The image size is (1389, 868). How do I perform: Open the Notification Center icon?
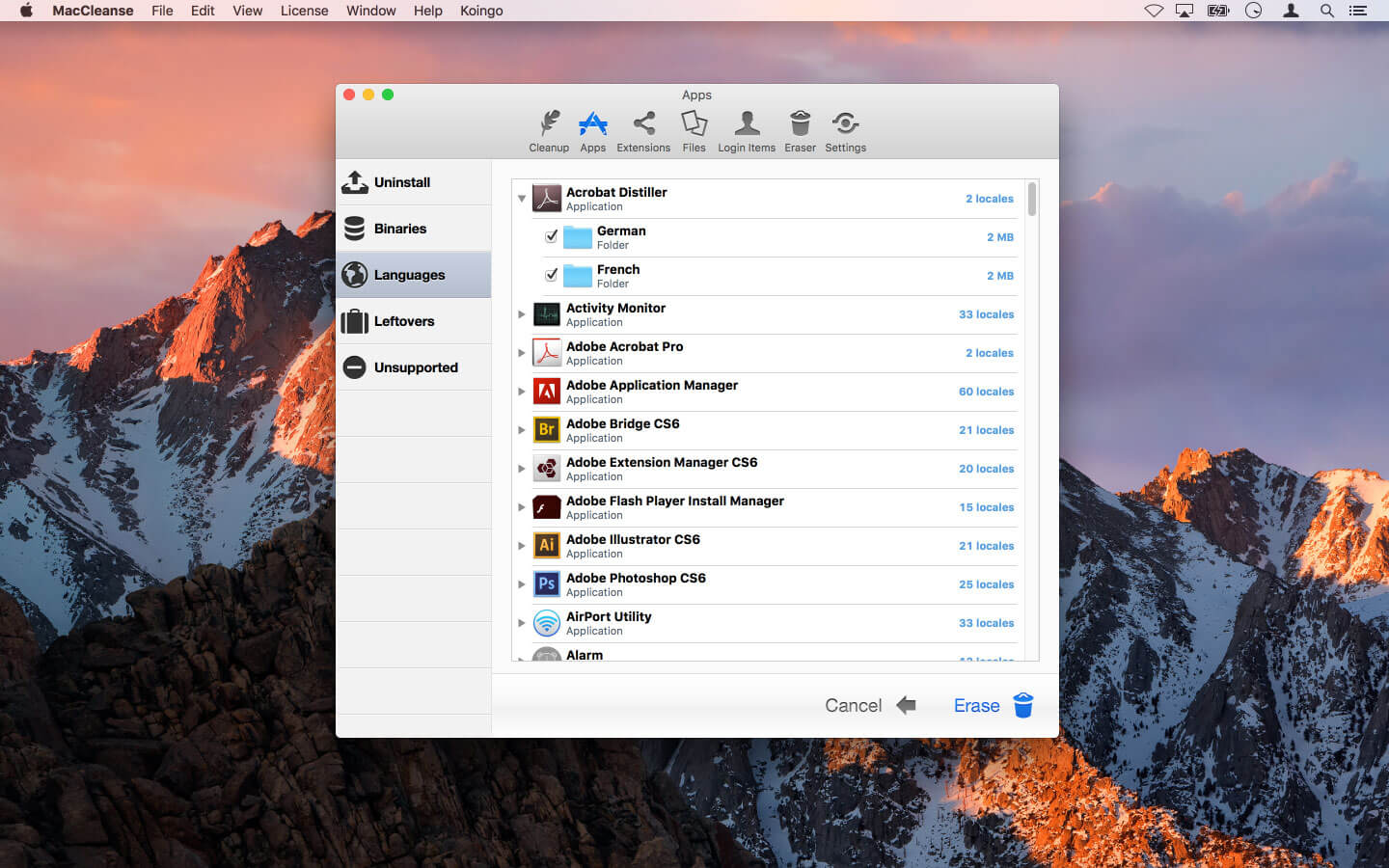click(x=1358, y=11)
